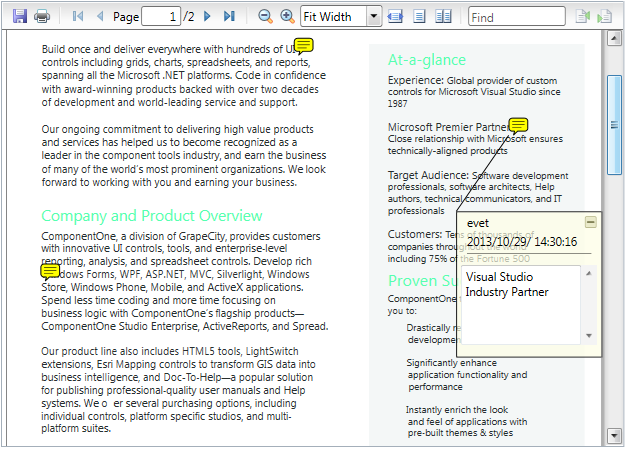This screenshot has width=626, height=449.
Task: Switch to multi-page side-by-side view
Action: coord(443,16)
